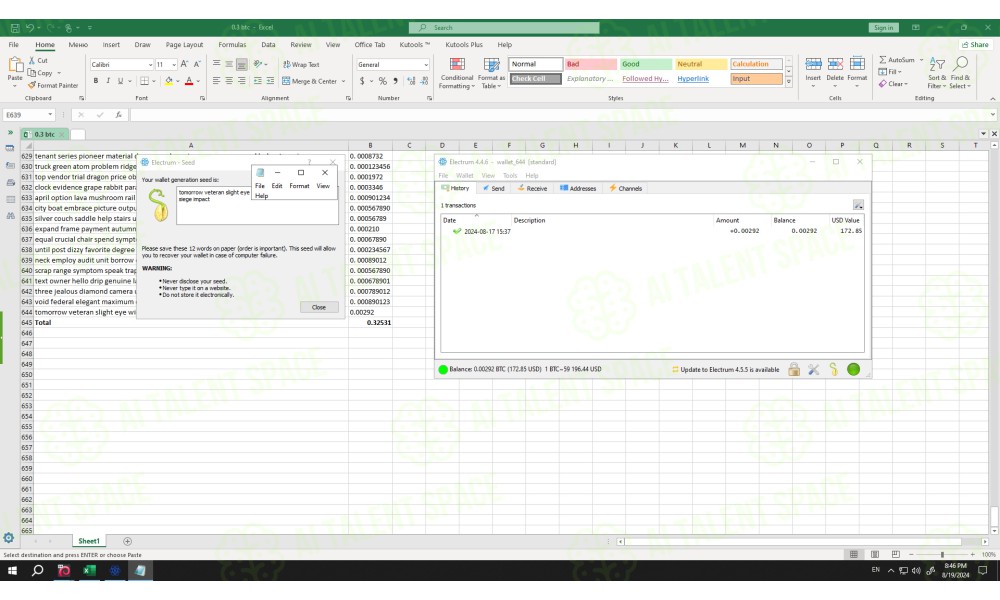Open the Formulas ribbon tab
Screen dimensions: 1000x600
click(232, 45)
